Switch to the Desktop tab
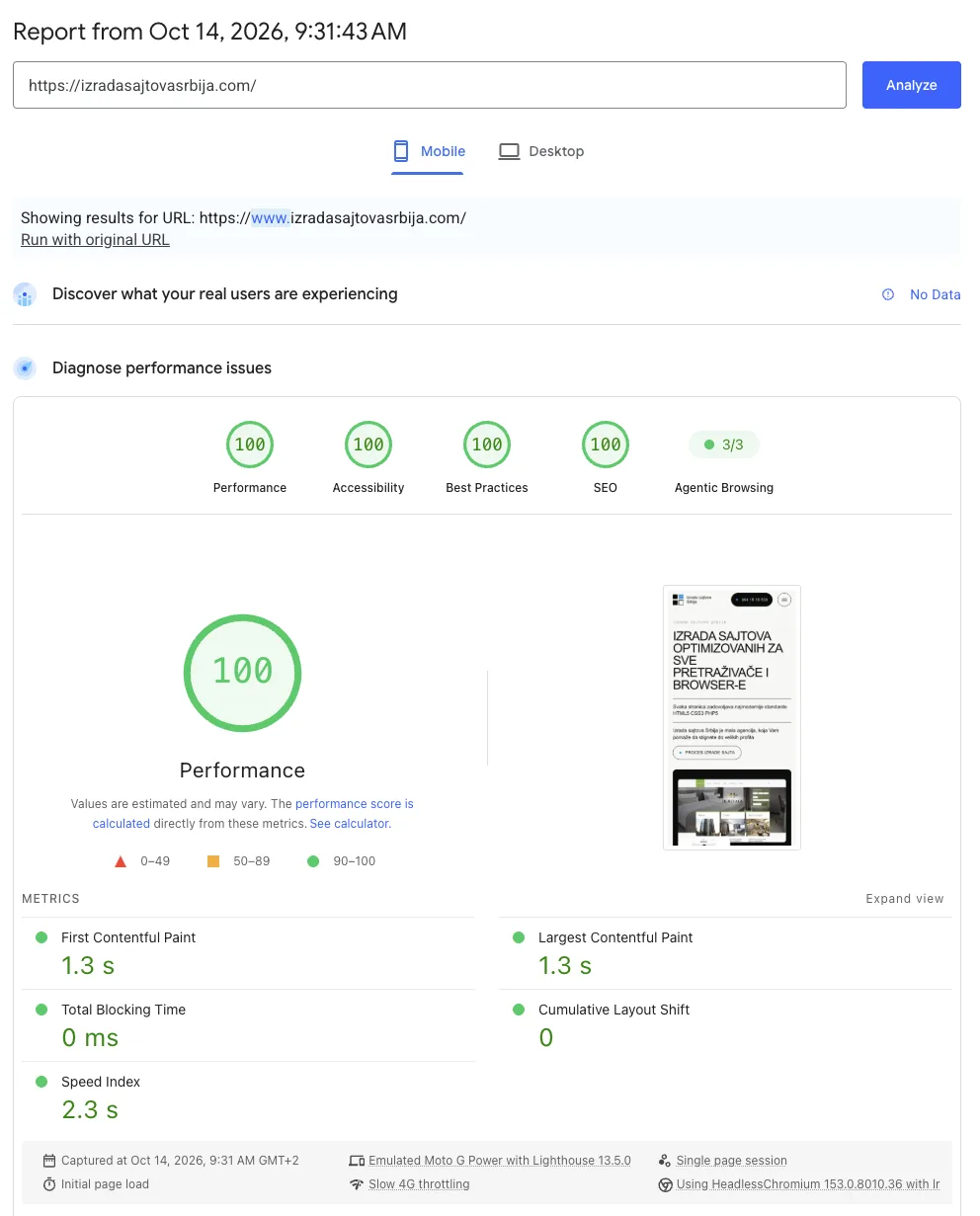Image resolution: width=980 pixels, height=1216 pixels. click(540, 151)
